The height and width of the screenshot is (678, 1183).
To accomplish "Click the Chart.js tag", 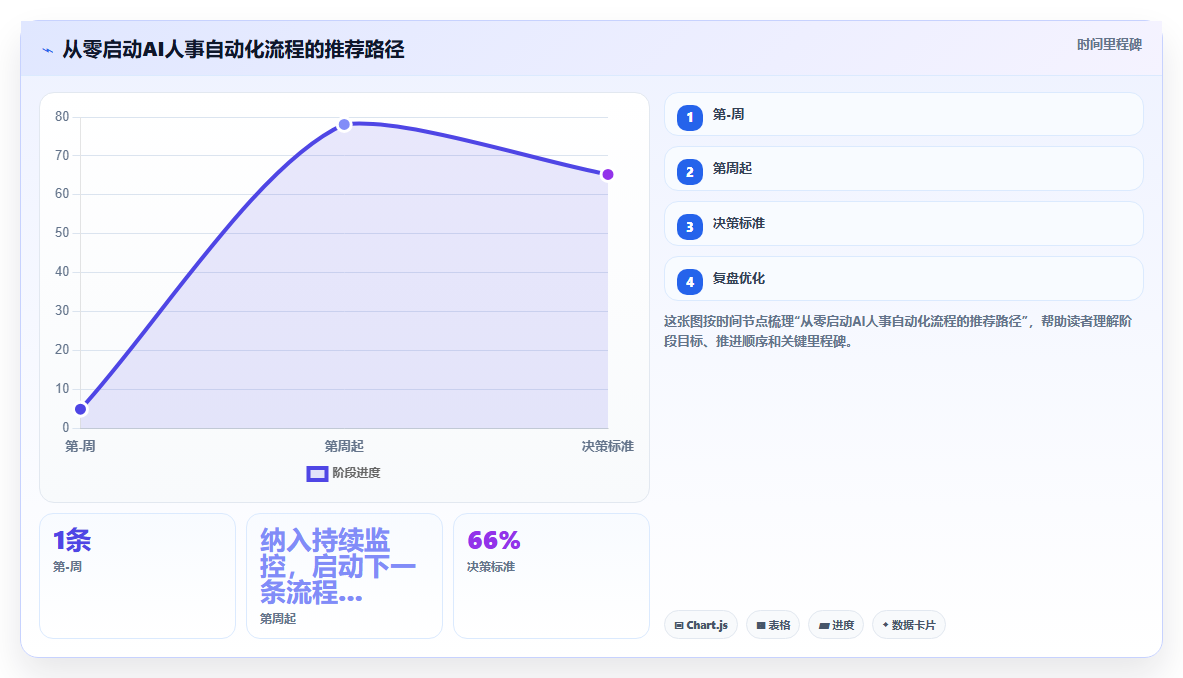I will (700, 625).
